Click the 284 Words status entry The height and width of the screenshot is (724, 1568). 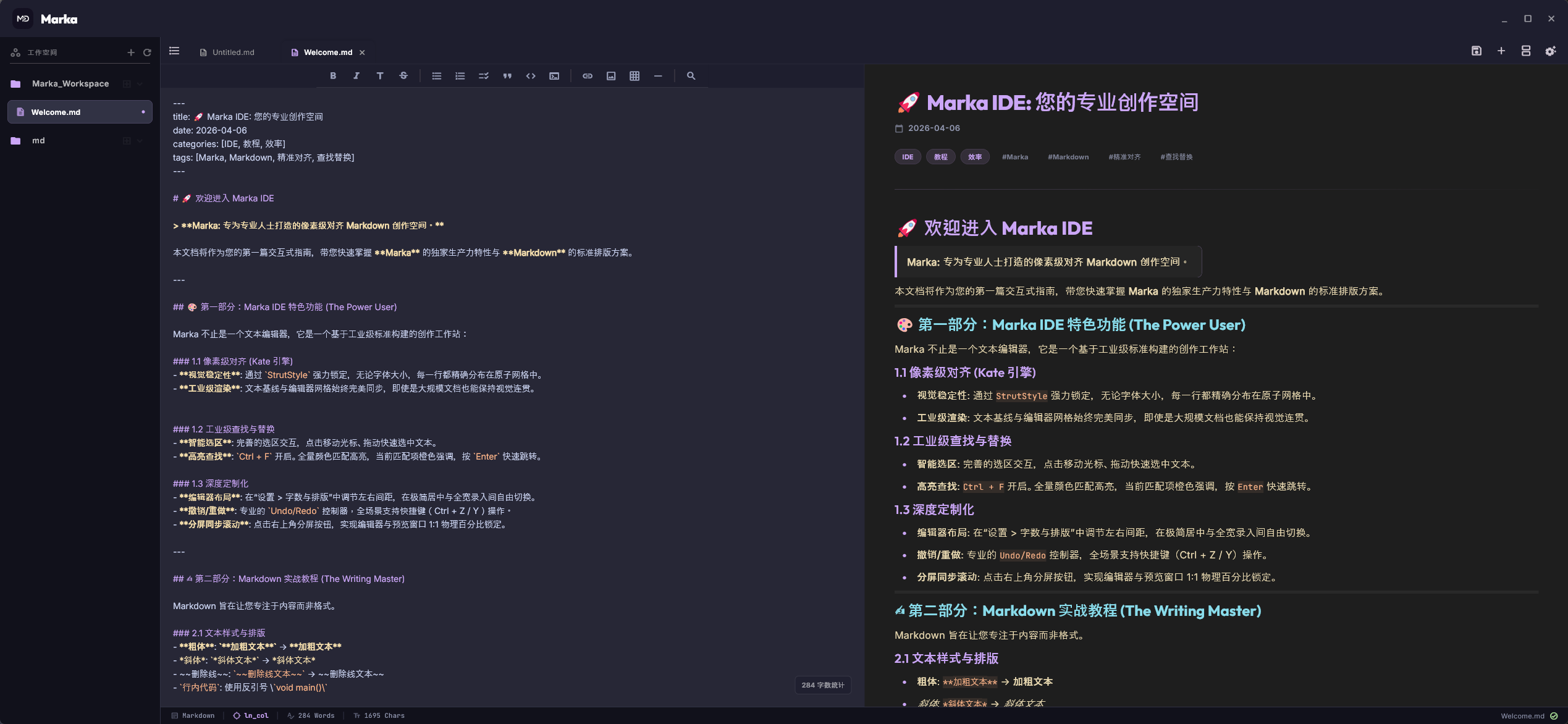tap(311, 715)
